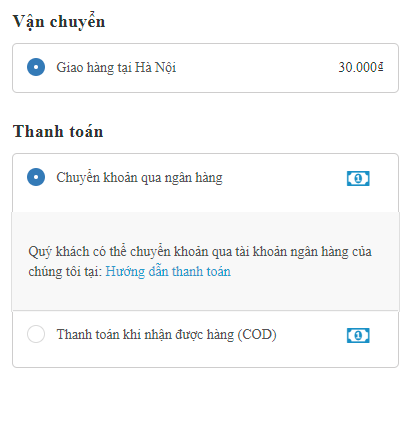The image size is (416, 446).
Task: Click the Hà Nội delivery option card
Action: pyautogui.click(x=205, y=68)
